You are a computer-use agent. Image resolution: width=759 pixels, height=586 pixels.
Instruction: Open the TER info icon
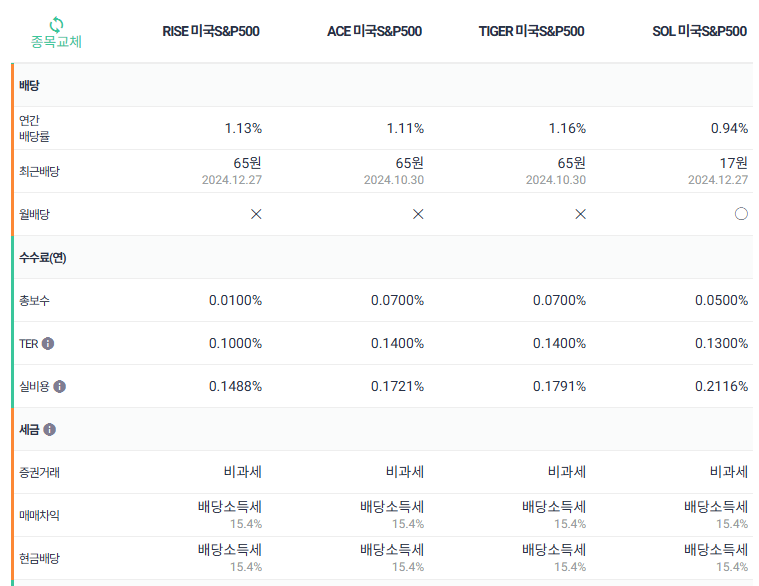[x=48, y=344]
